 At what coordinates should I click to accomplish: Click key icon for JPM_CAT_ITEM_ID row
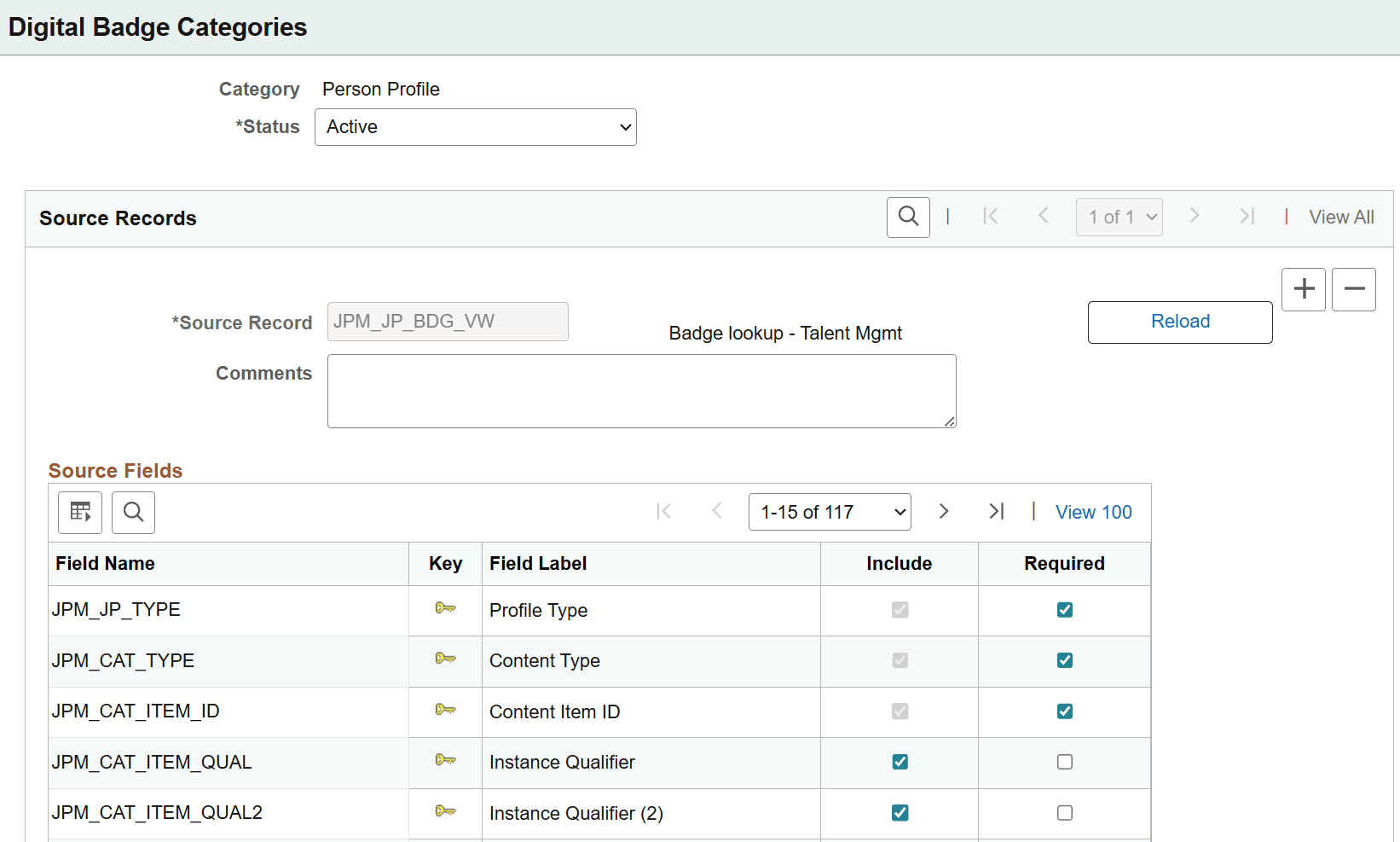pos(445,710)
